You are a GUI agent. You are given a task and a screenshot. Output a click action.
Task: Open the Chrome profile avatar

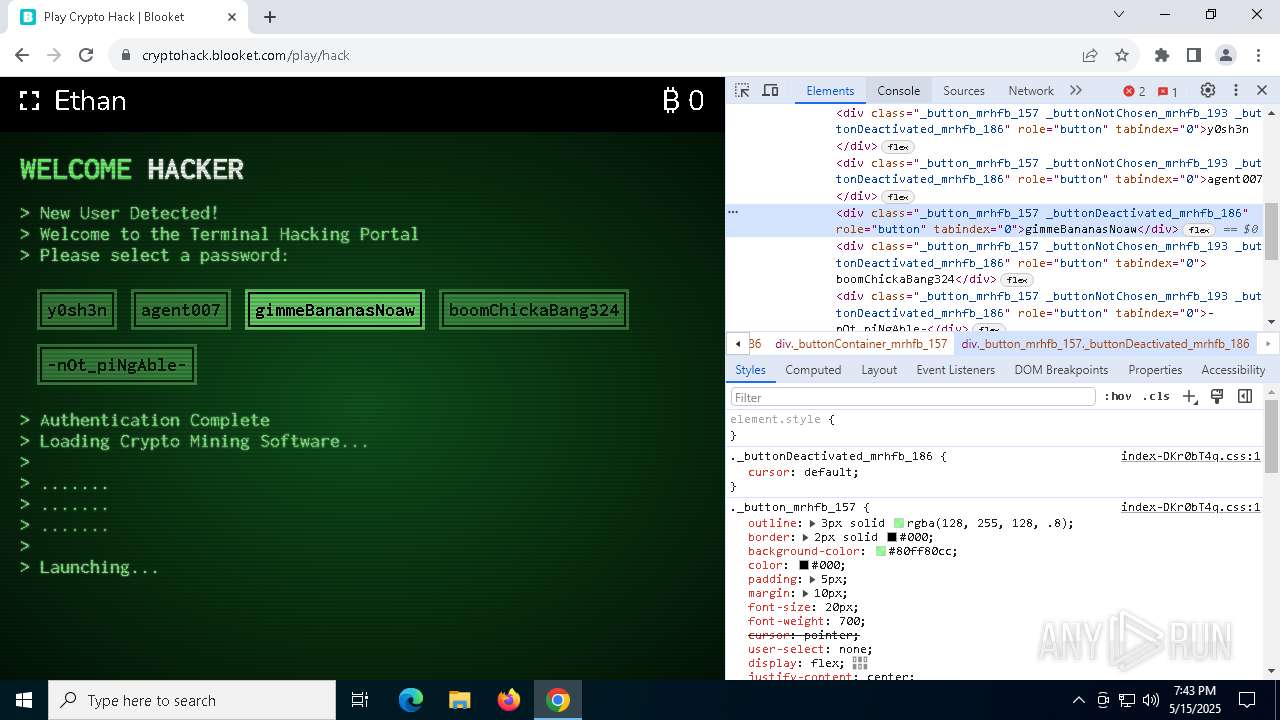[x=1226, y=55]
